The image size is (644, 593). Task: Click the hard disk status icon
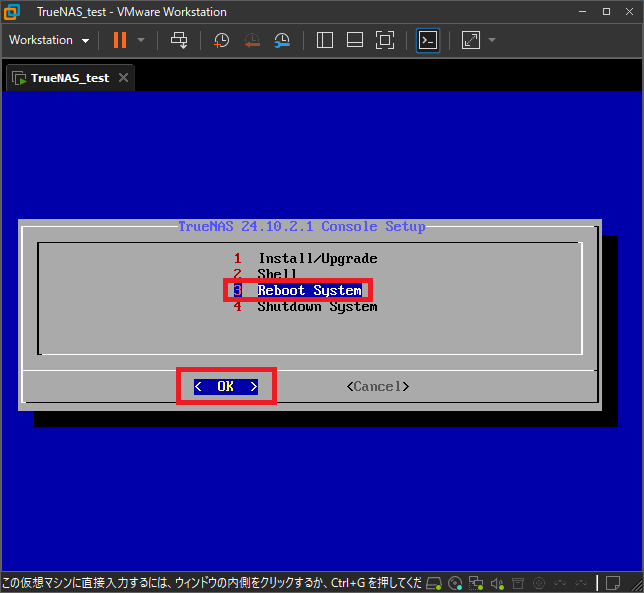[x=434, y=583]
